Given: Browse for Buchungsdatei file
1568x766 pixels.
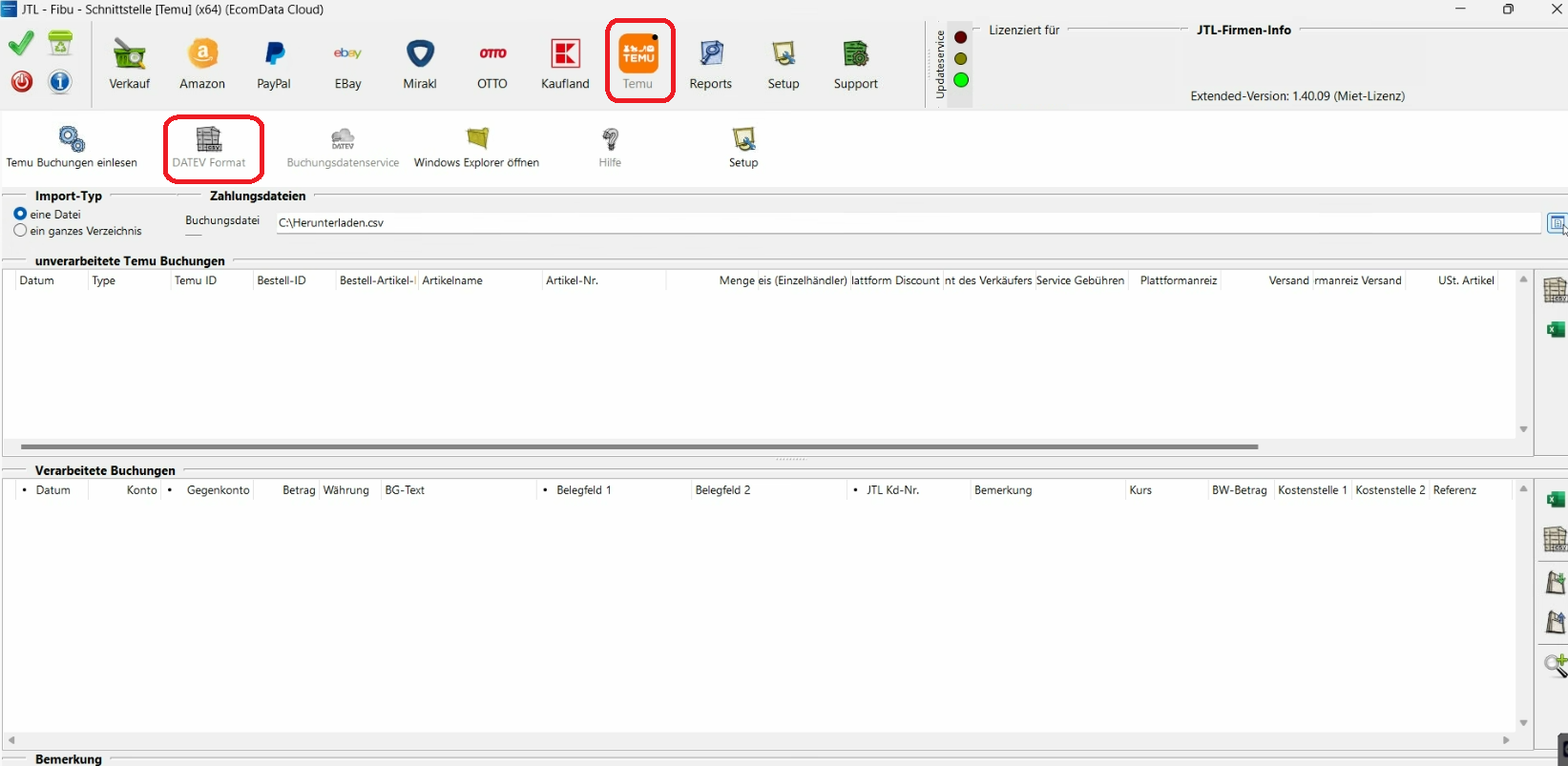Looking at the screenshot, I should 1556,223.
